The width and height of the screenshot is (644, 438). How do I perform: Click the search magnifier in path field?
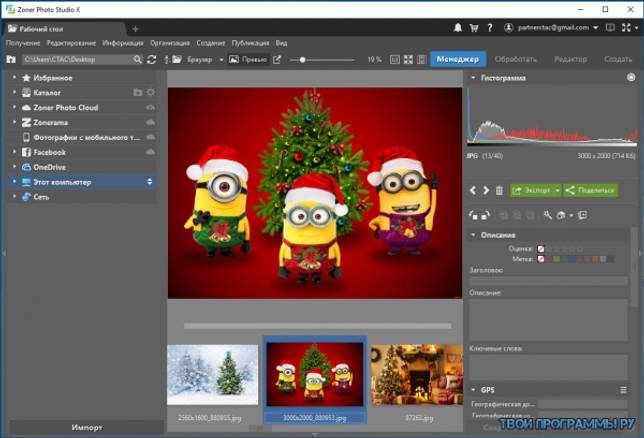[x=137, y=60]
